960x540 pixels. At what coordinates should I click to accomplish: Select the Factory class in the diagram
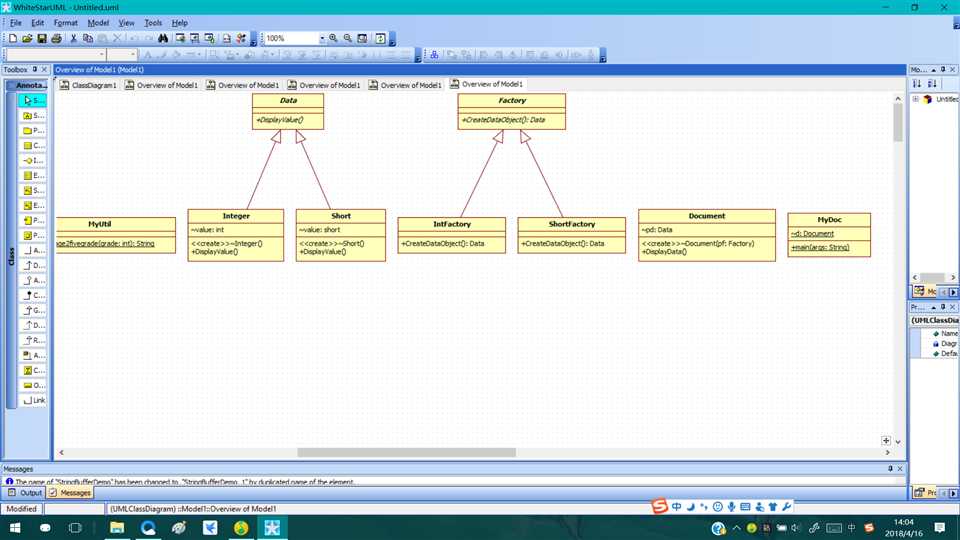click(512, 111)
